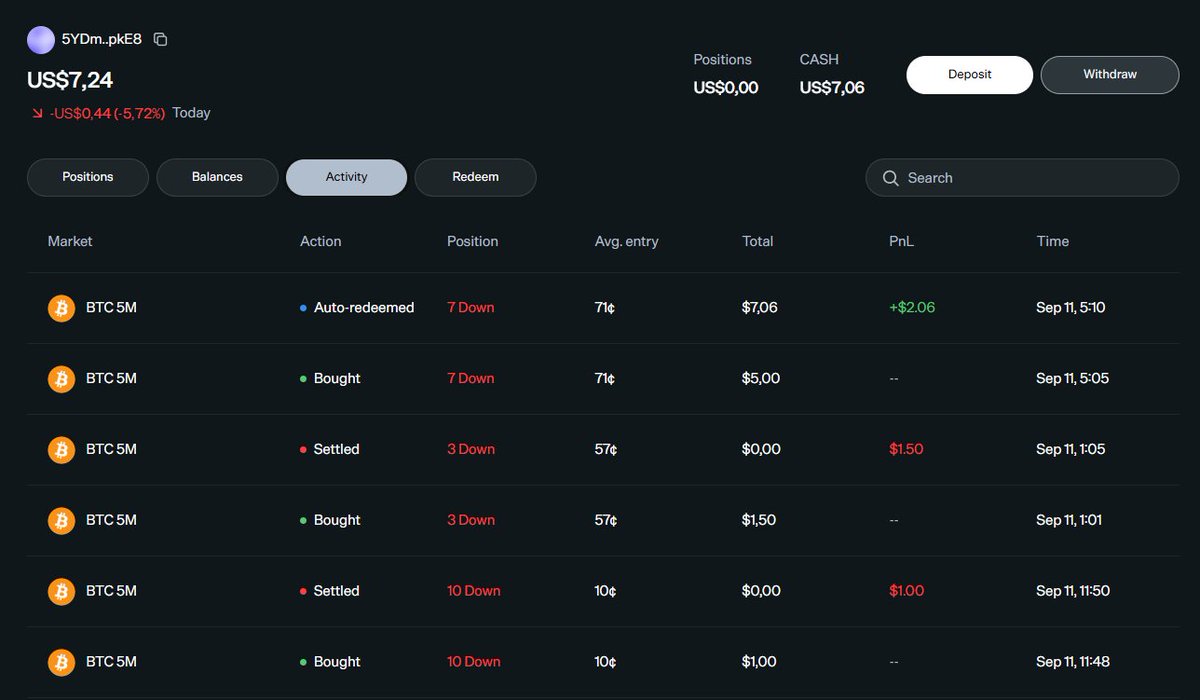
Task: Click Settled action in Sep 11, 11:50 row
Action: [336, 591]
